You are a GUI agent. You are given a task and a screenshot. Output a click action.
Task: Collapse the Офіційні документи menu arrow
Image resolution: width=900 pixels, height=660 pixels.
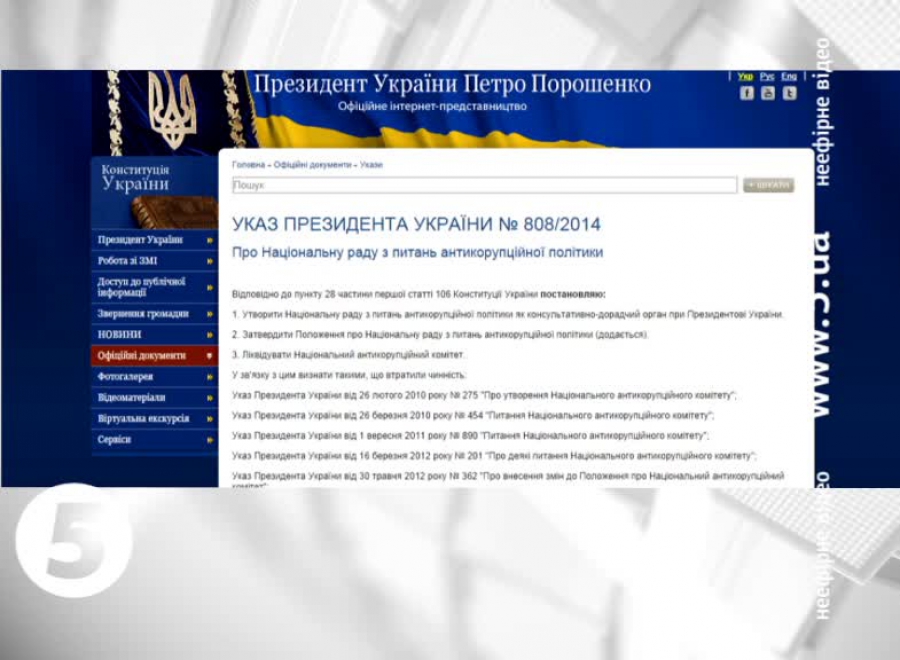(x=210, y=356)
